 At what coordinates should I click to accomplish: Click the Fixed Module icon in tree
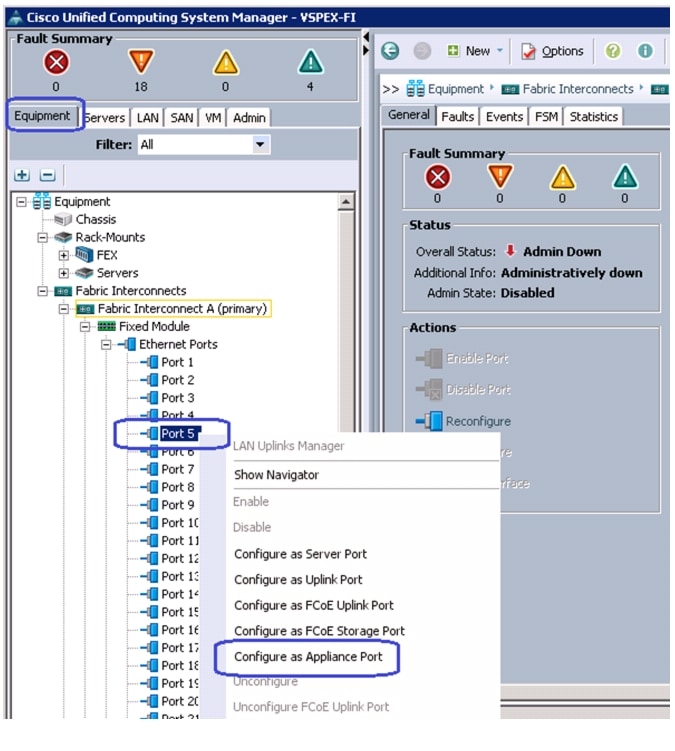[x=106, y=327]
